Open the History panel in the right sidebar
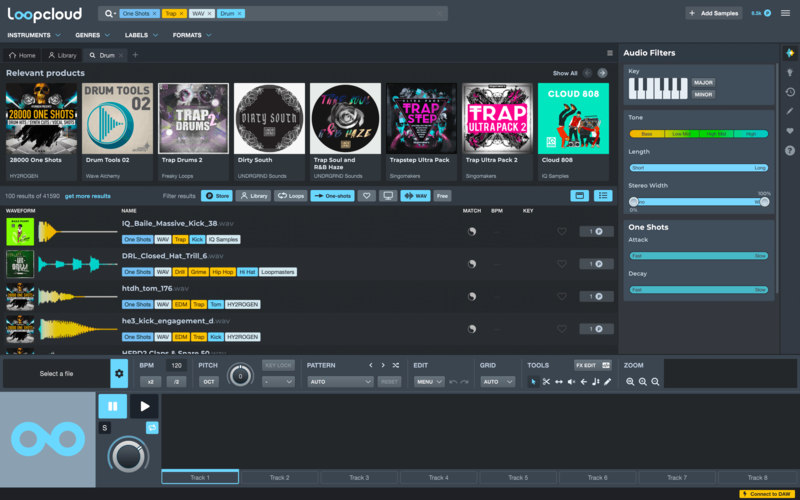The height and width of the screenshot is (500, 800). [x=790, y=92]
